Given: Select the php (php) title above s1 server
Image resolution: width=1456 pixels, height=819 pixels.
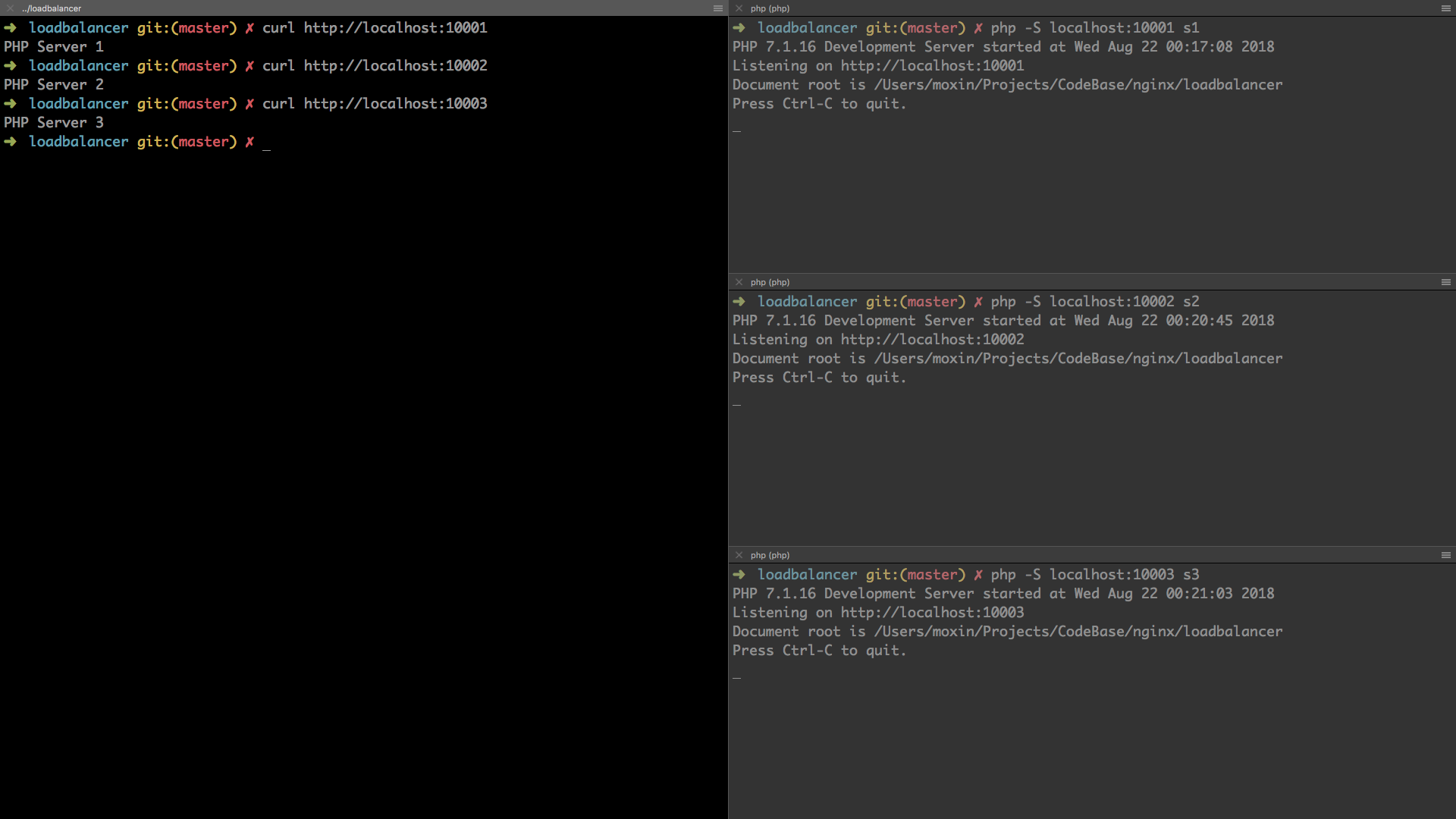Looking at the screenshot, I should coord(770,8).
